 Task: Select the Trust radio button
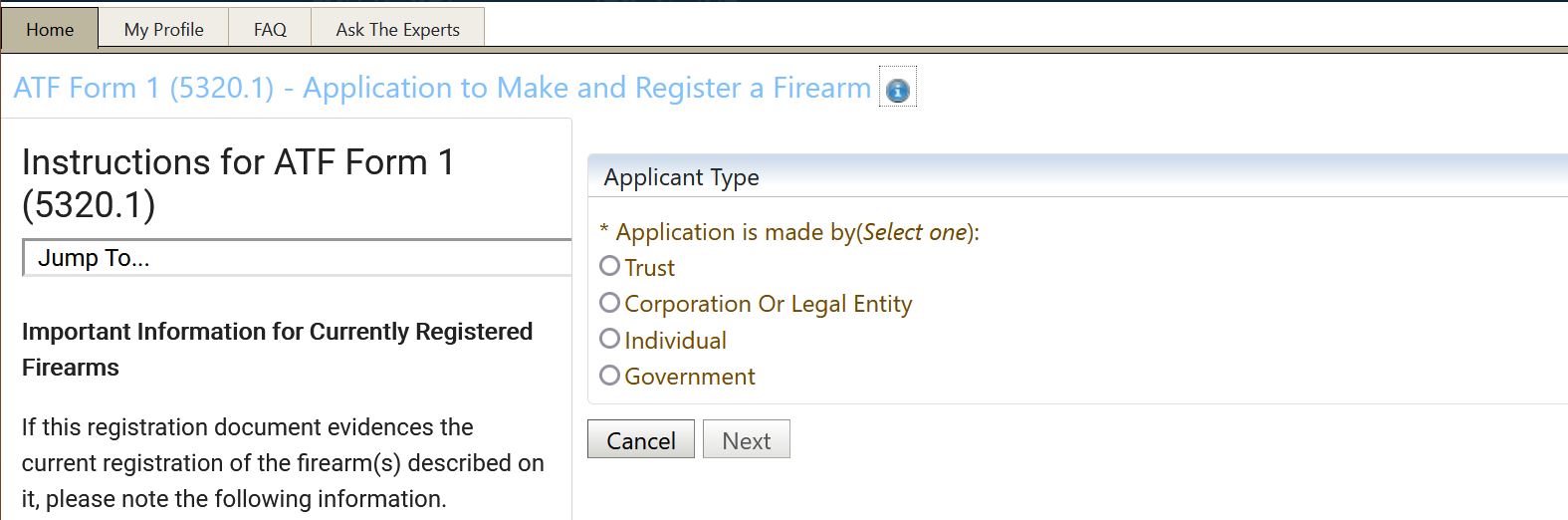610,266
